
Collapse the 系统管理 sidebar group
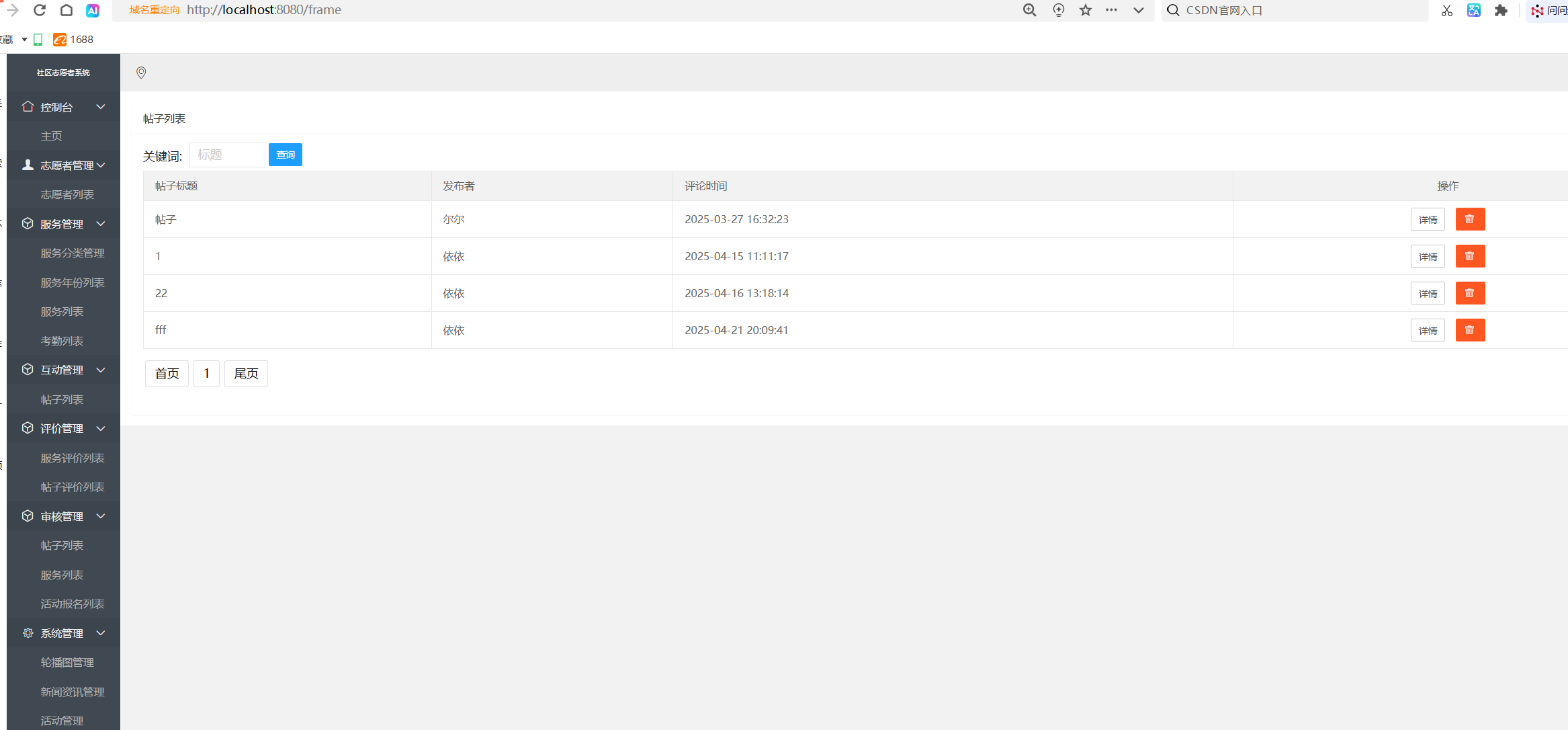coord(101,633)
